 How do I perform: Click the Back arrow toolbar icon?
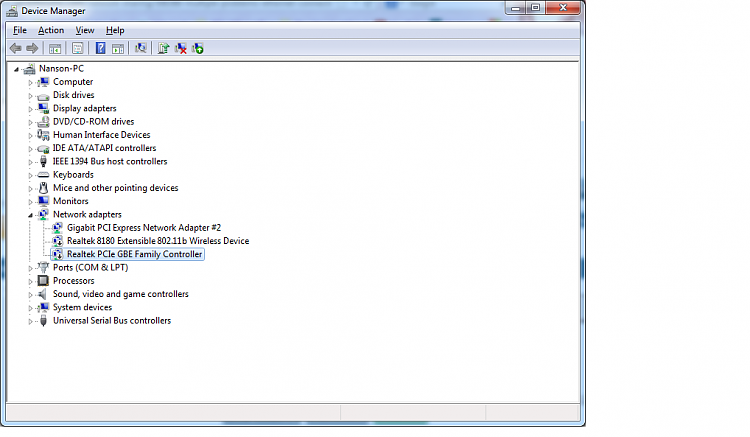click(15, 48)
